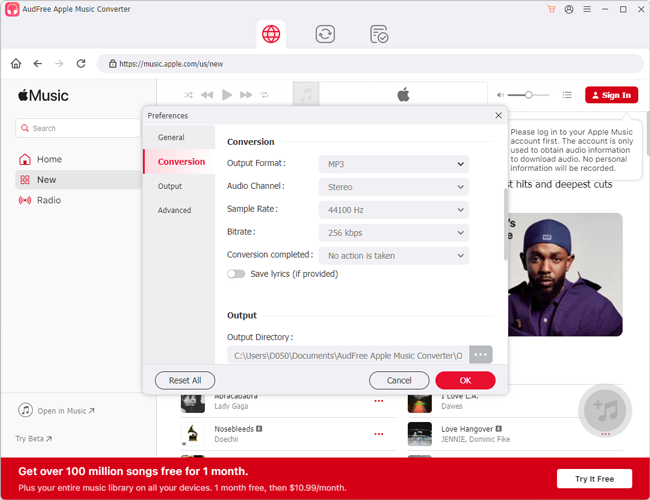Open the user account register icon

pos(569,9)
